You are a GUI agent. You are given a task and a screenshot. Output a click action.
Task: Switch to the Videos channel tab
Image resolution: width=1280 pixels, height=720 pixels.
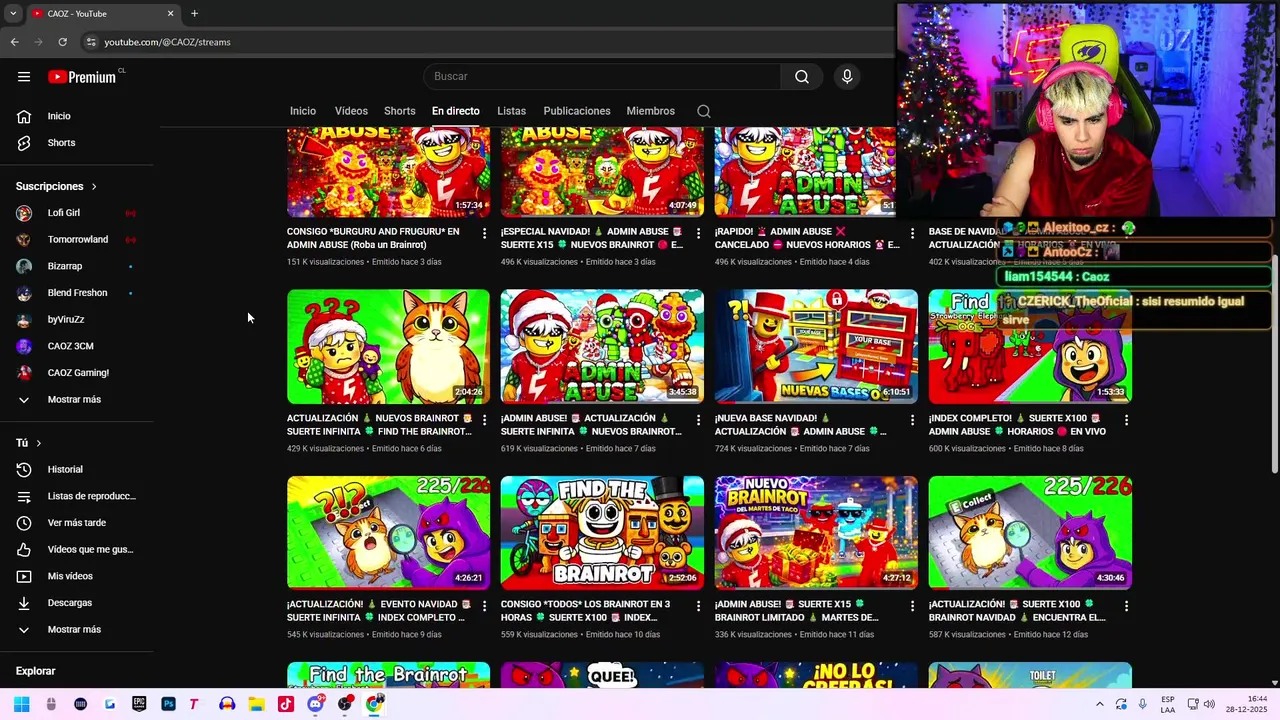(x=351, y=111)
